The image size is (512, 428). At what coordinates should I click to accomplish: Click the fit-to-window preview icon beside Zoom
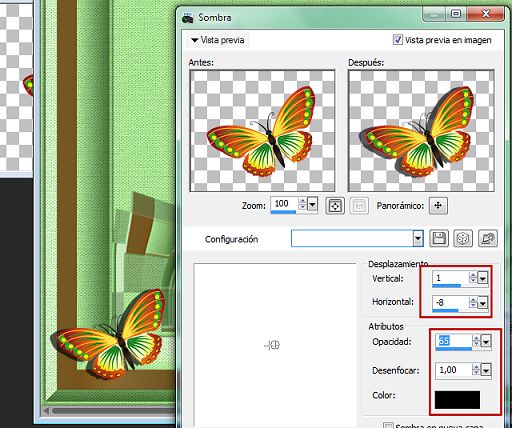click(335, 206)
